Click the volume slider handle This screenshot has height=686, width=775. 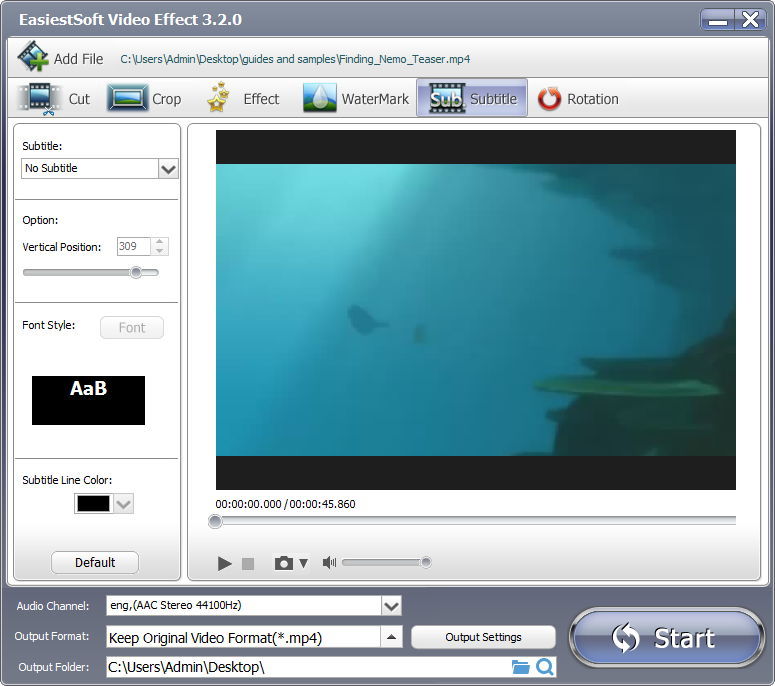[x=426, y=562]
